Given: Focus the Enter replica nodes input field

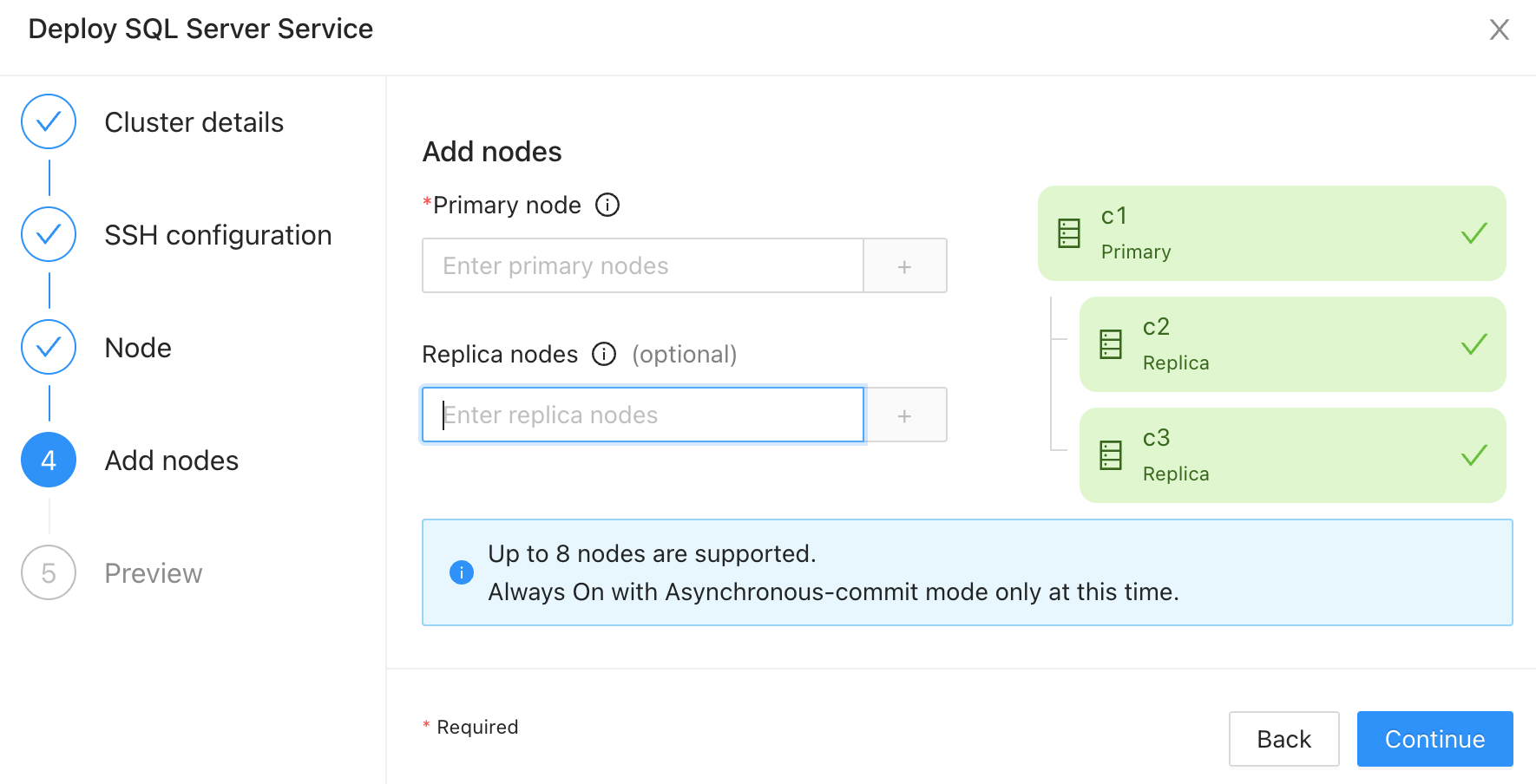Looking at the screenshot, I should tap(642, 415).
